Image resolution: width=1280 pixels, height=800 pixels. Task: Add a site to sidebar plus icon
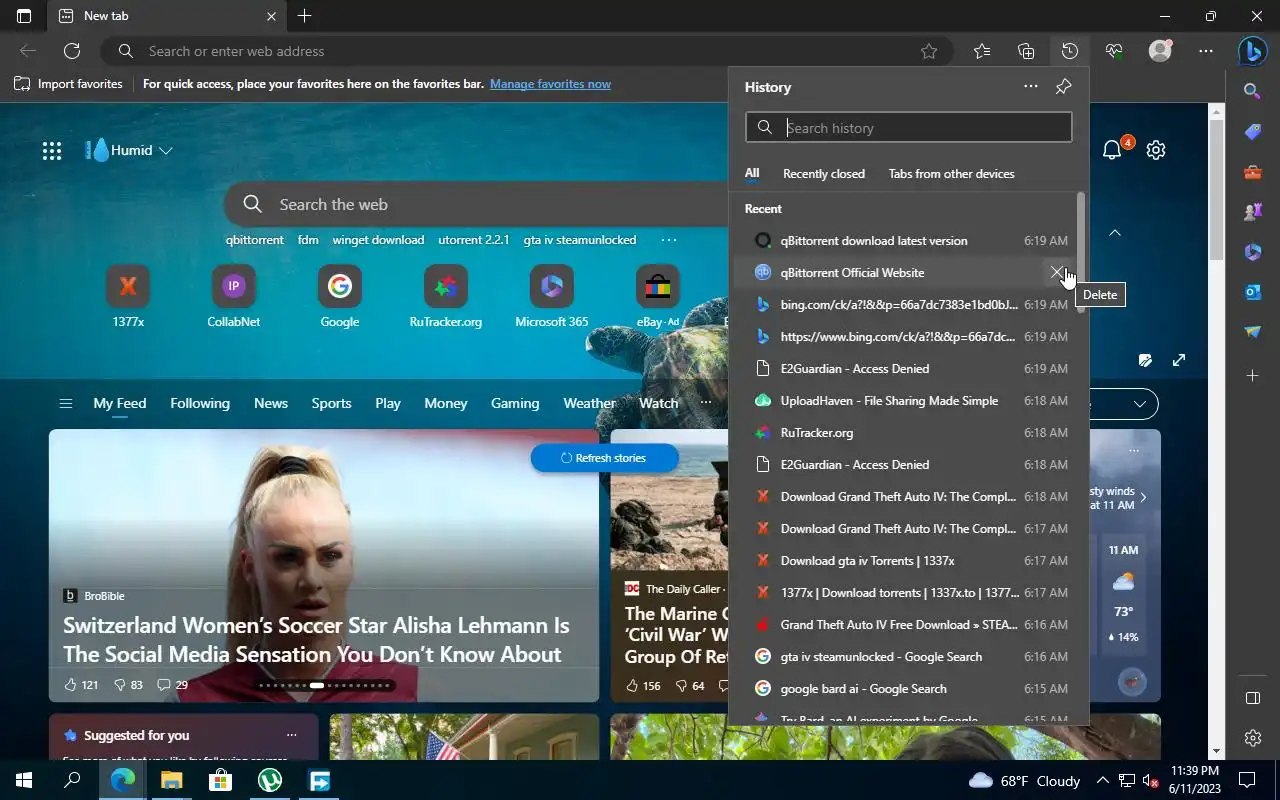pos(1252,376)
